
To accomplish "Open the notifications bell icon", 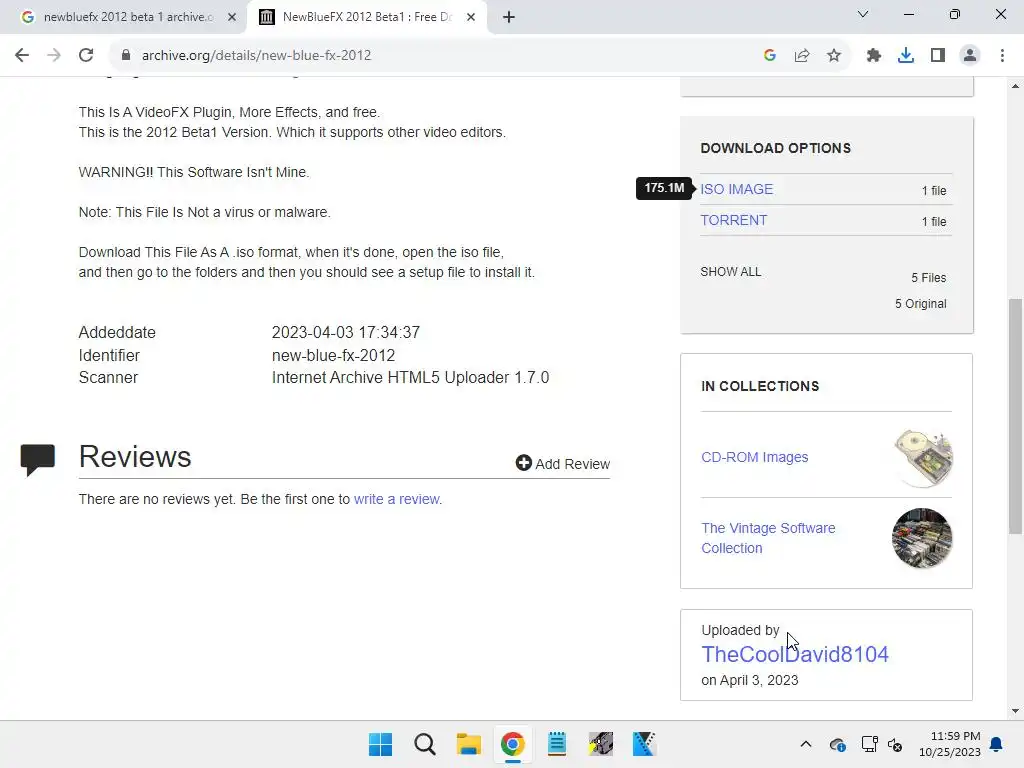I will click(997, 744).
